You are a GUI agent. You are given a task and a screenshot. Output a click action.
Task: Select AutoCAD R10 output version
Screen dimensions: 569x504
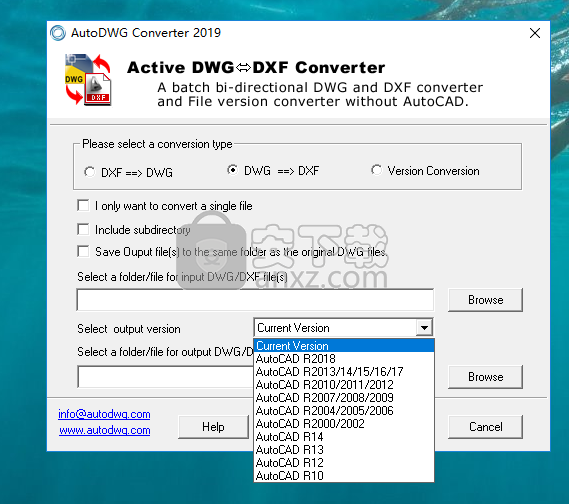pos(344,476)
